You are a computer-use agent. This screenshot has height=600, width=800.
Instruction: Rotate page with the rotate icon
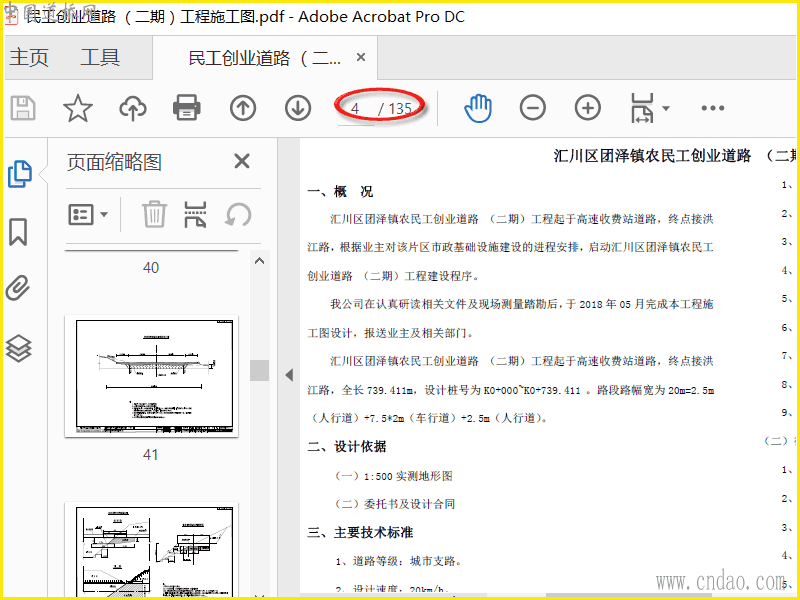click(238, 215)
